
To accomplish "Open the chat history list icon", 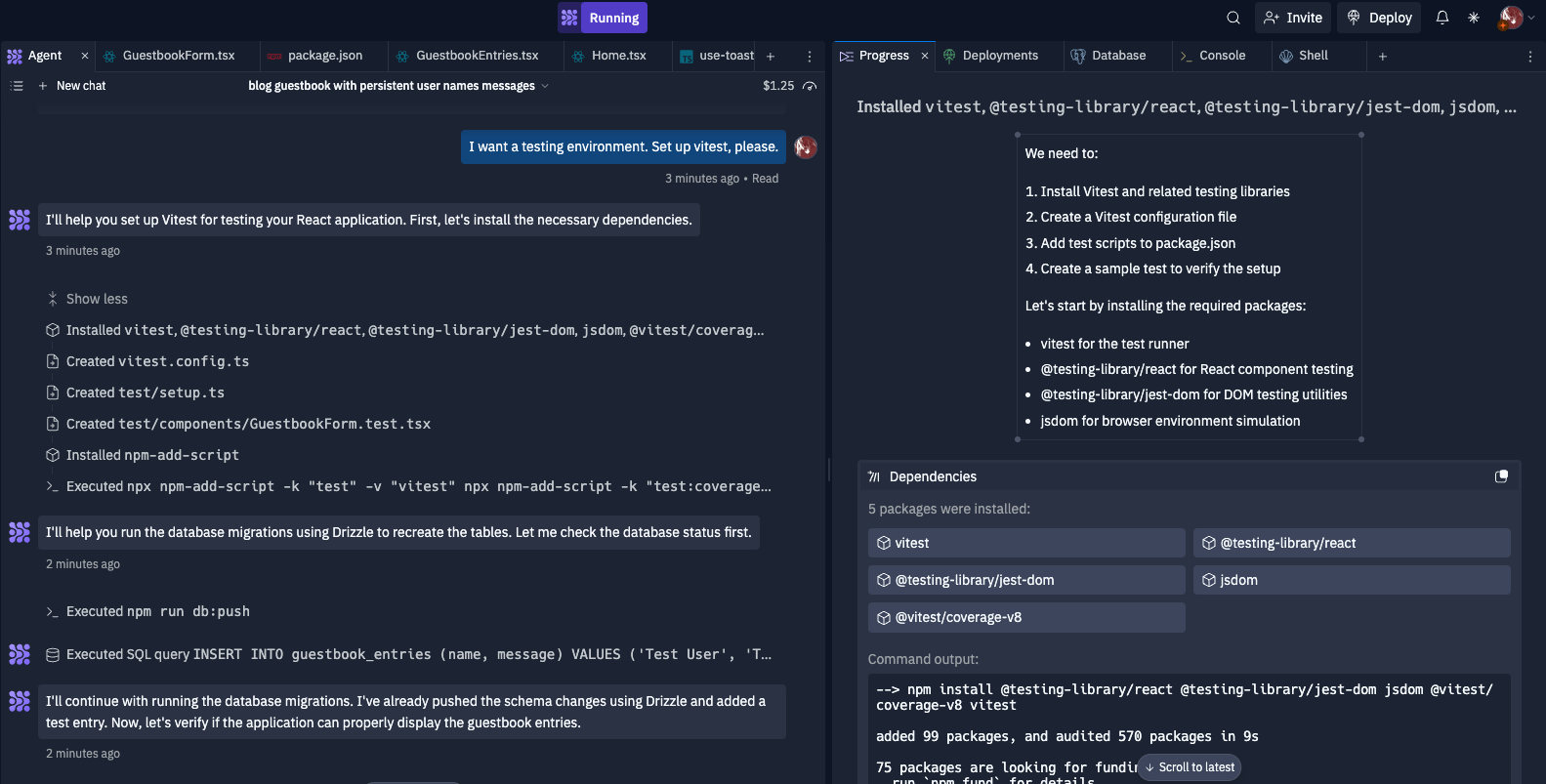I will pyautogui.click(x=17, y=86).
